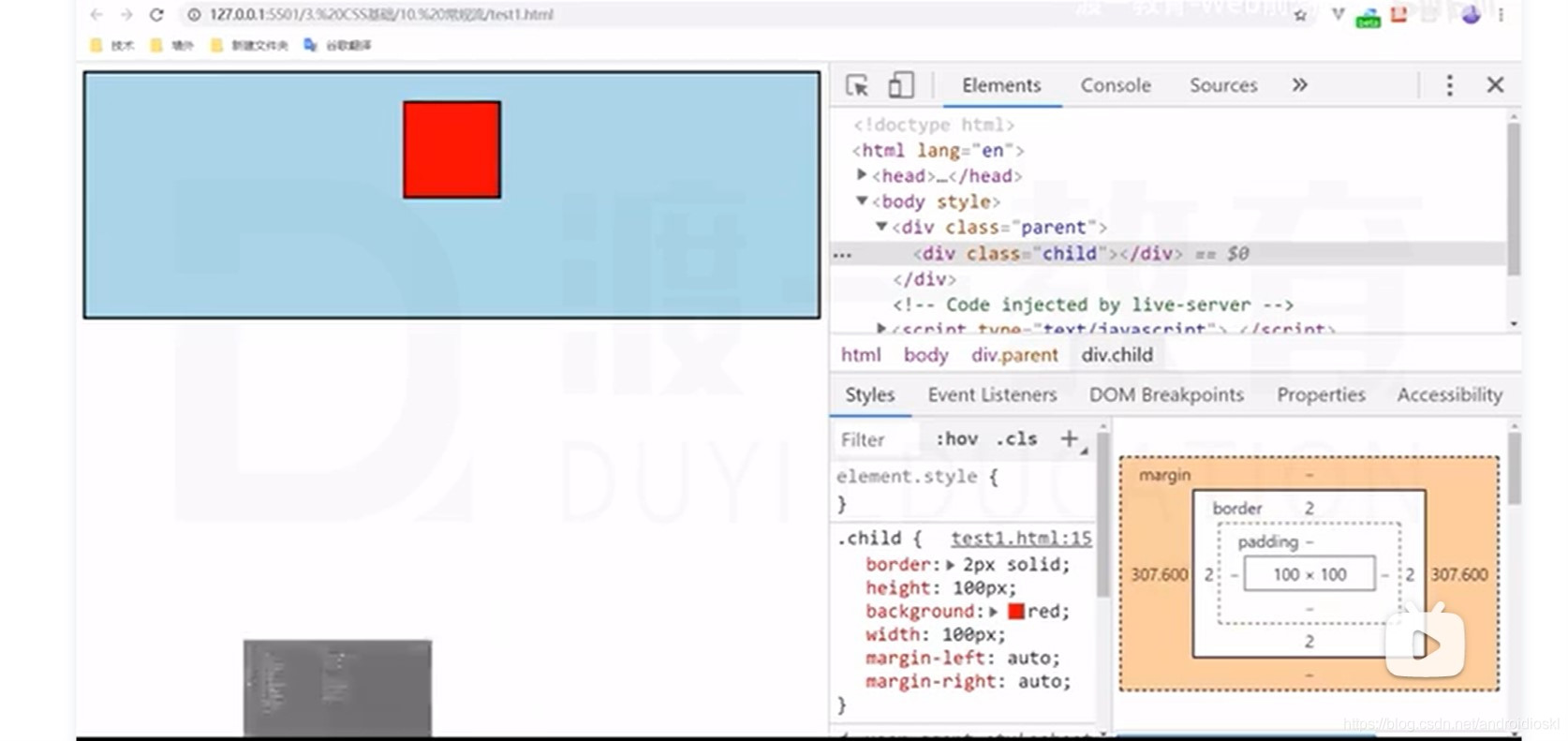Click the 100 × 100 content box
Screen dimensions: 1568x741
(x=1309, y=574)
